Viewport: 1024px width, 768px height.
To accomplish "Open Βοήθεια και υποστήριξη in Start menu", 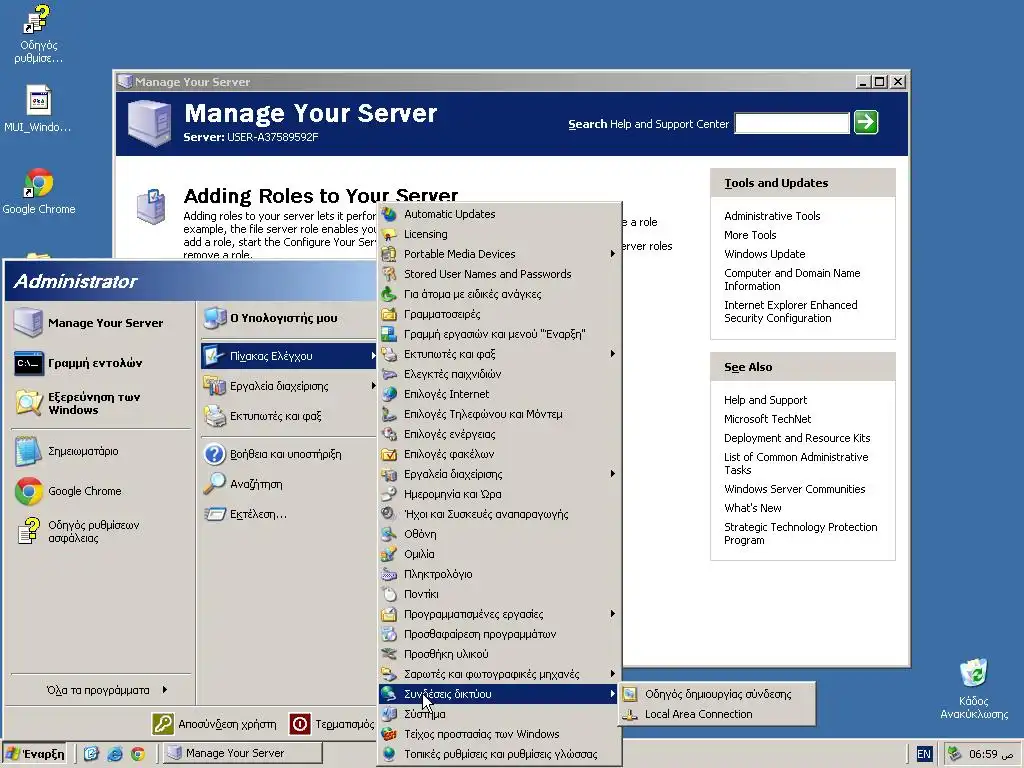I will [x=287, y=454].
